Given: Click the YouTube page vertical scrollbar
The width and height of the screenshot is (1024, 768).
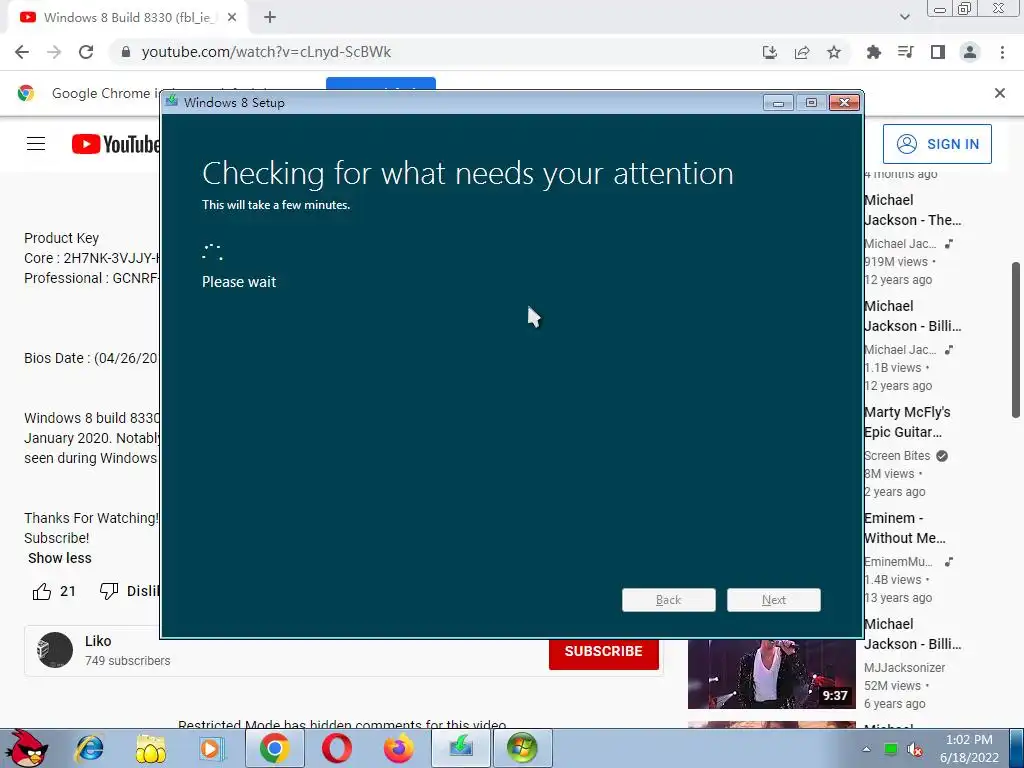Looking at the screenshot, I should (x=1016, y=340).
